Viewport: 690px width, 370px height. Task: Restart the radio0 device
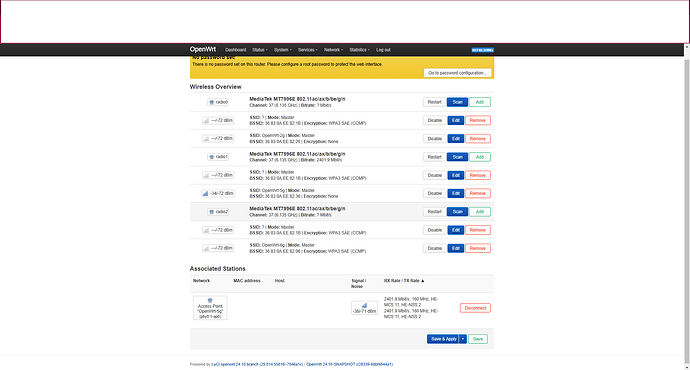(x=434, y=102)
